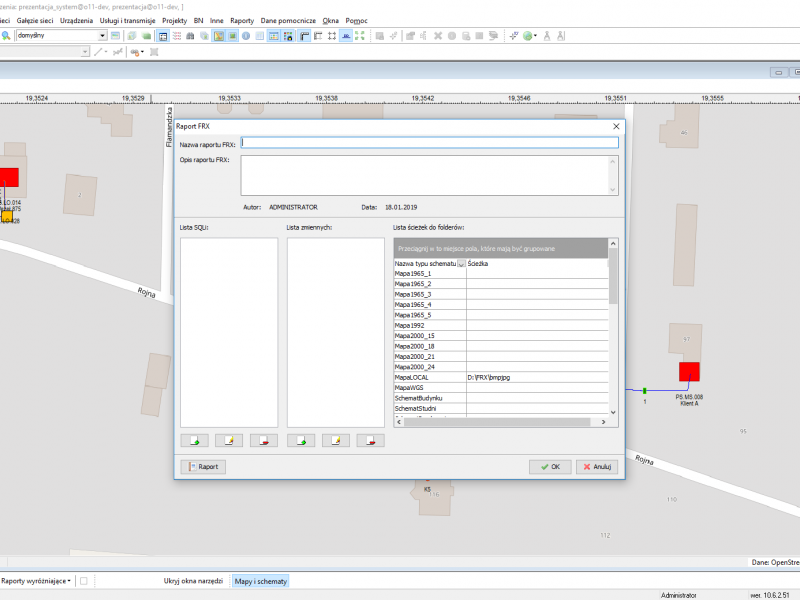Click the binoculars find icon

190,36
